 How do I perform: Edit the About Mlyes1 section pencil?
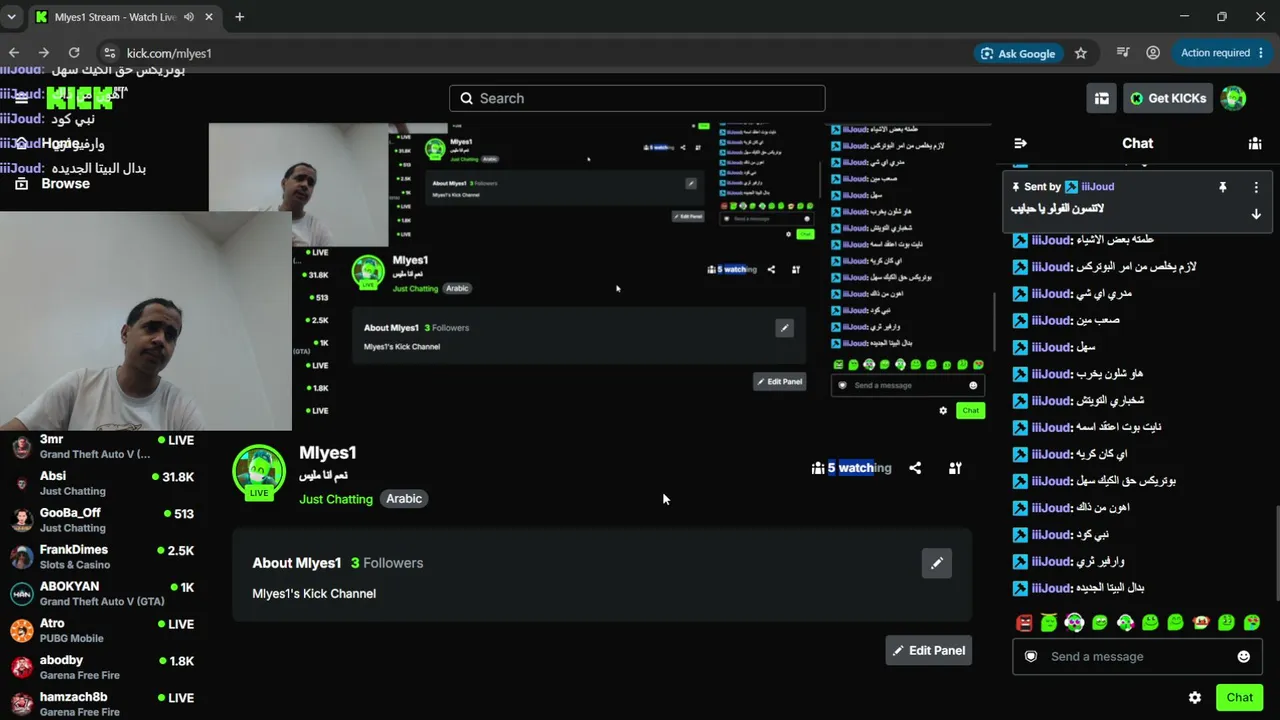click(937, 563)
